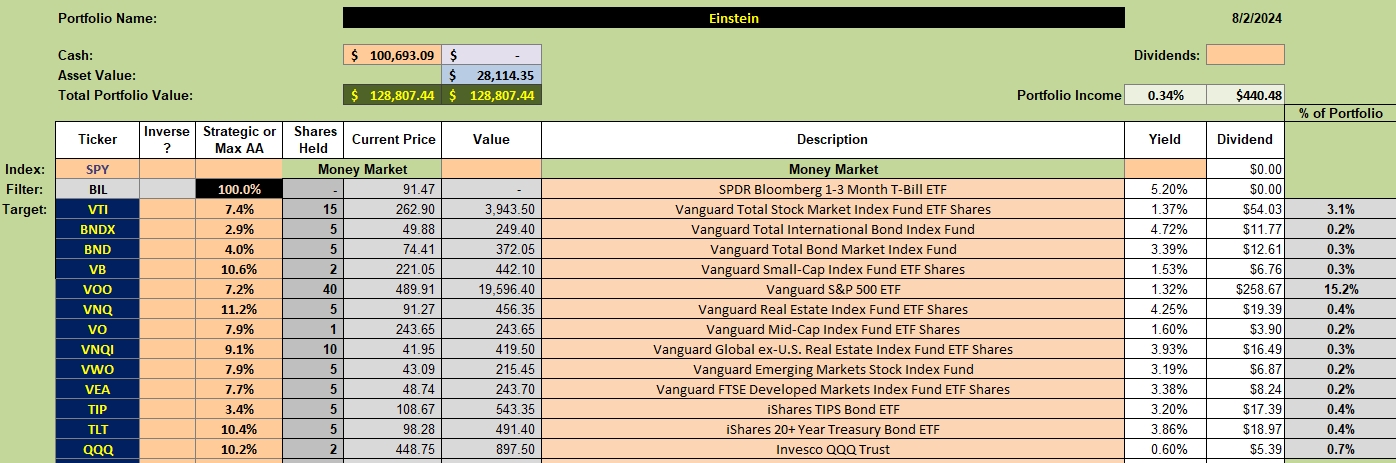
Task: Select the asset value 28,114.35
Action: [x=492, y=75]
